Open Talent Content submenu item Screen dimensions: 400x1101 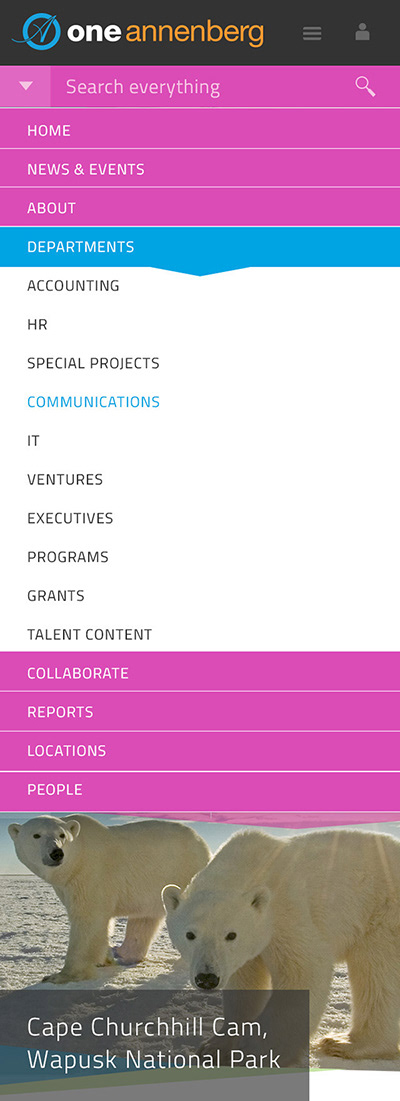[89, 634]
